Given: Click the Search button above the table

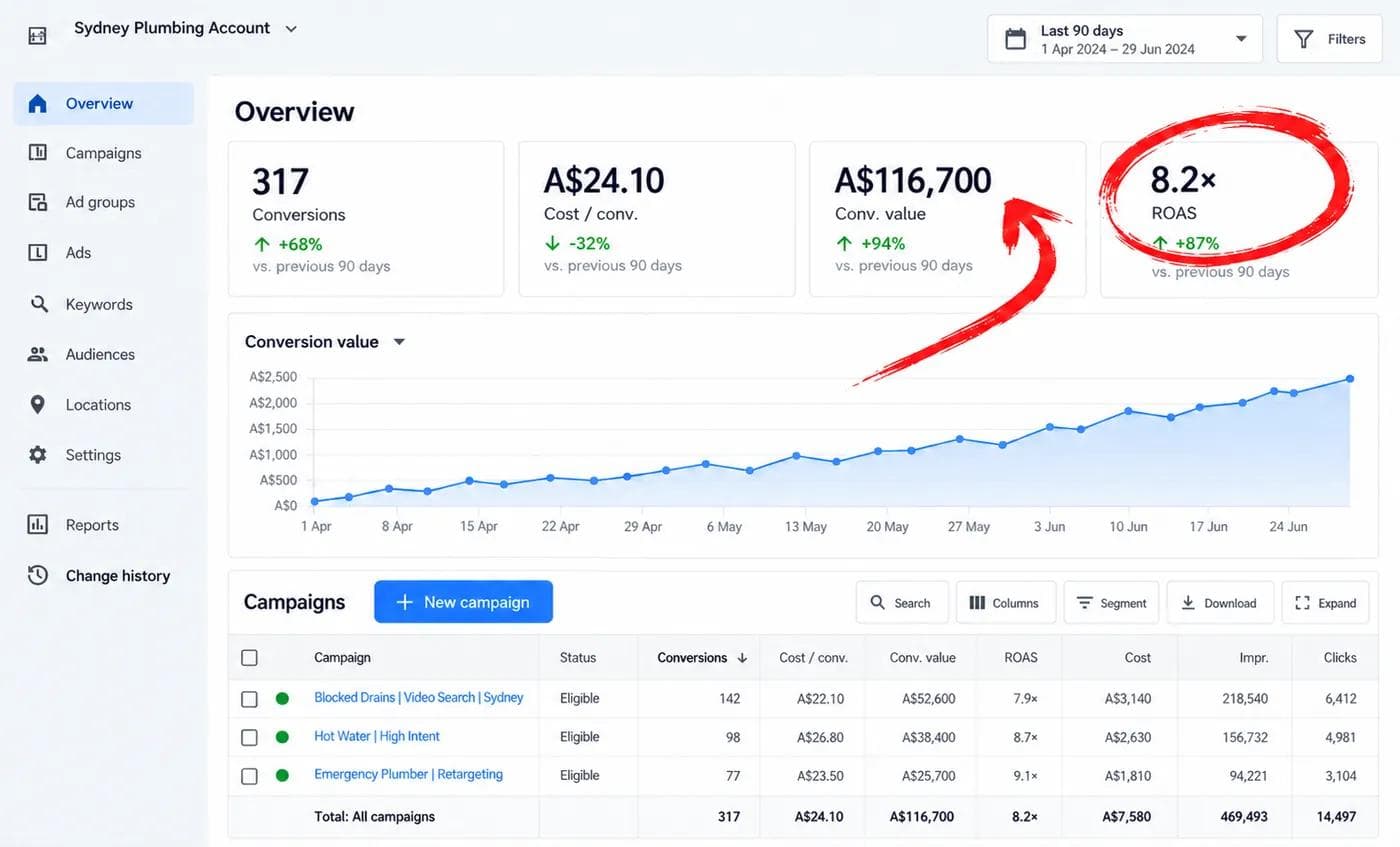Looking at the screenshot, I should click(901, 603).
